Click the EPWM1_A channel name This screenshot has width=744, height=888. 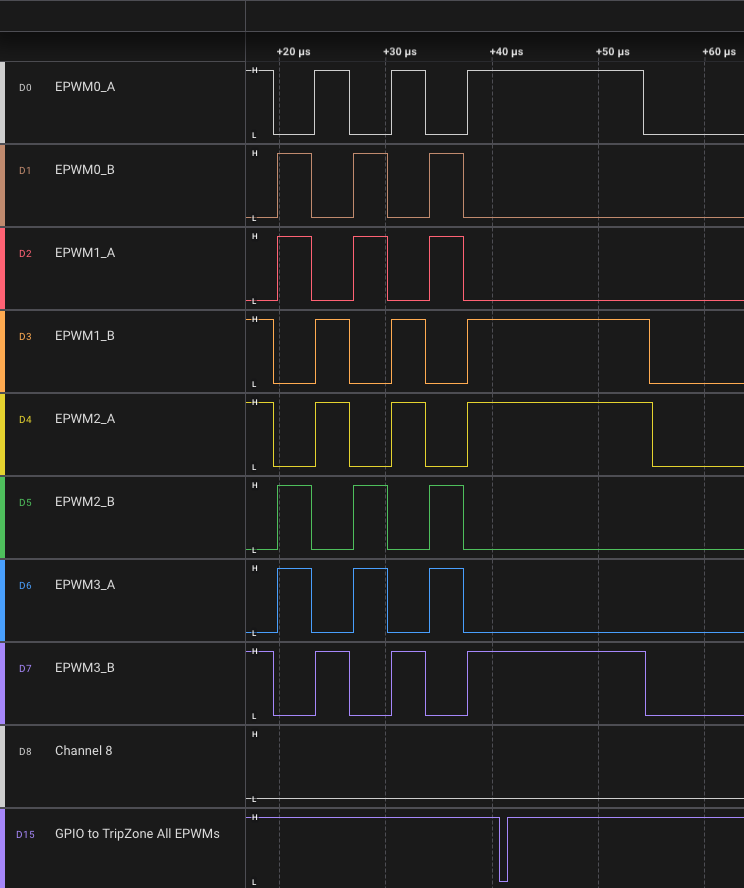point(85,253)
